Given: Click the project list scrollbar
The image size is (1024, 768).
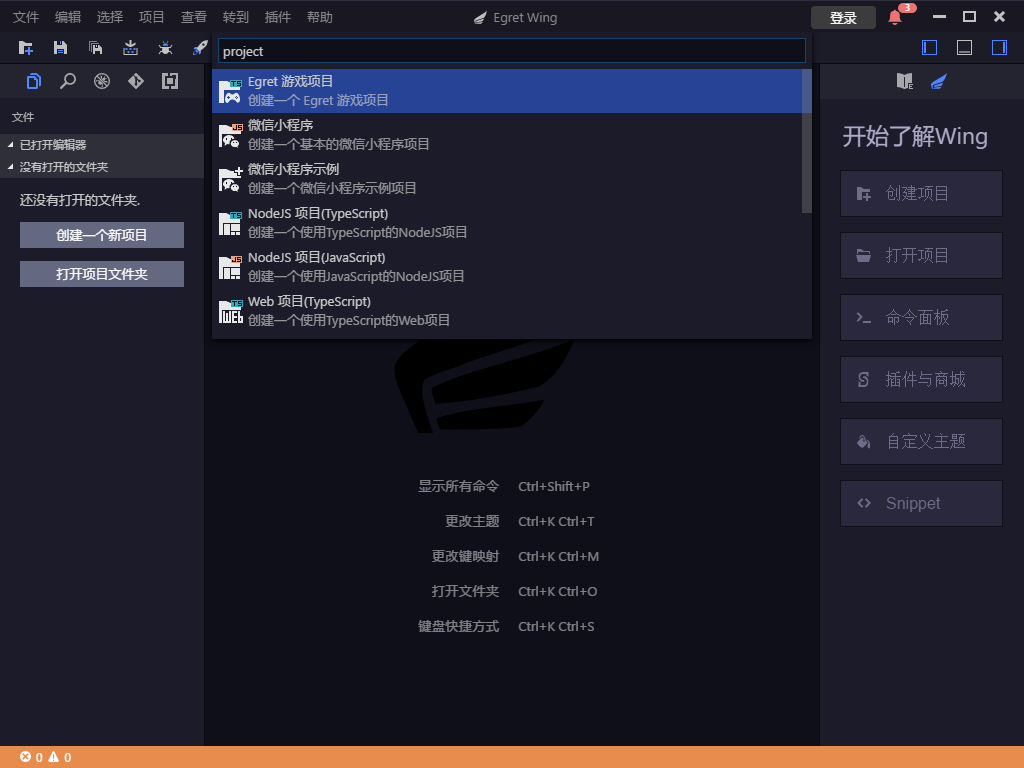Looking at the screenshot, I should (807, 141).
